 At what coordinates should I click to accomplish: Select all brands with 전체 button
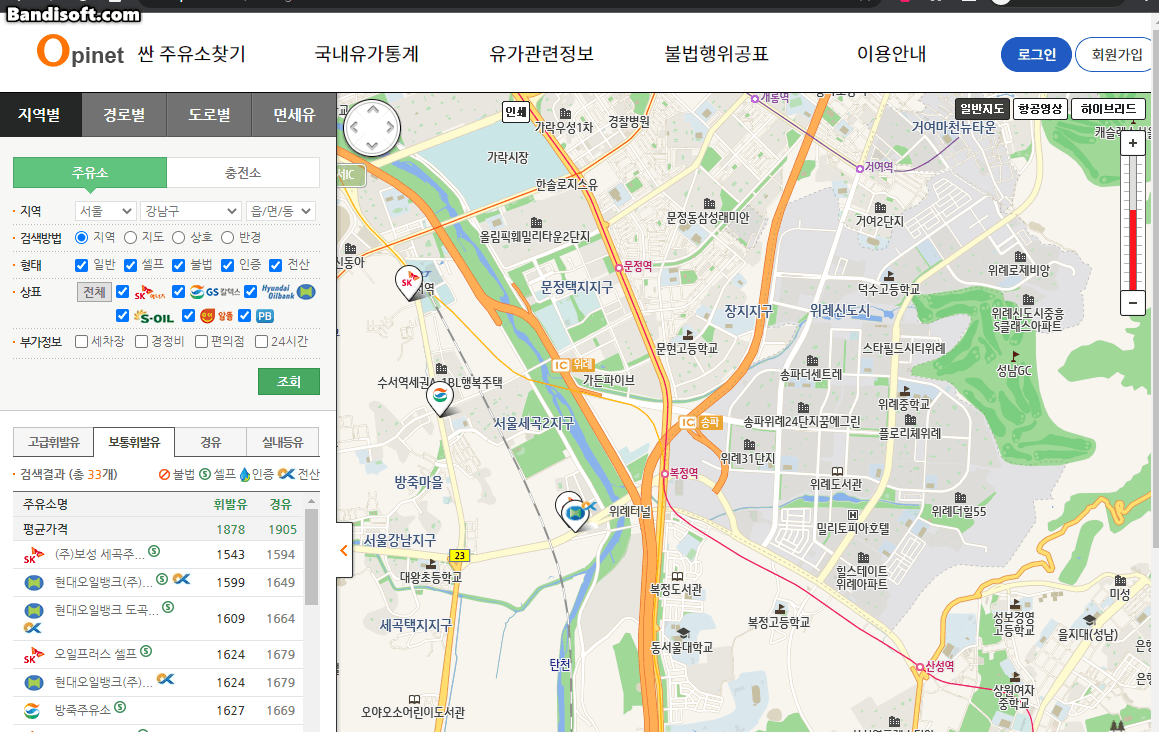(94, 291)
